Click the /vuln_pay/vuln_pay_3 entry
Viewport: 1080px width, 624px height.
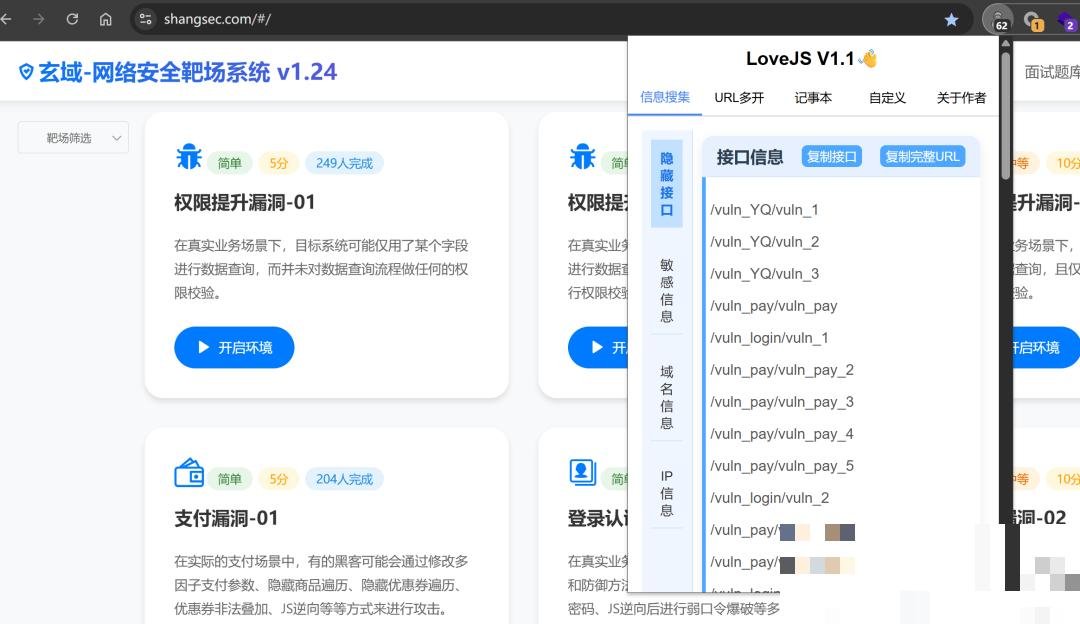pos(782,402)
